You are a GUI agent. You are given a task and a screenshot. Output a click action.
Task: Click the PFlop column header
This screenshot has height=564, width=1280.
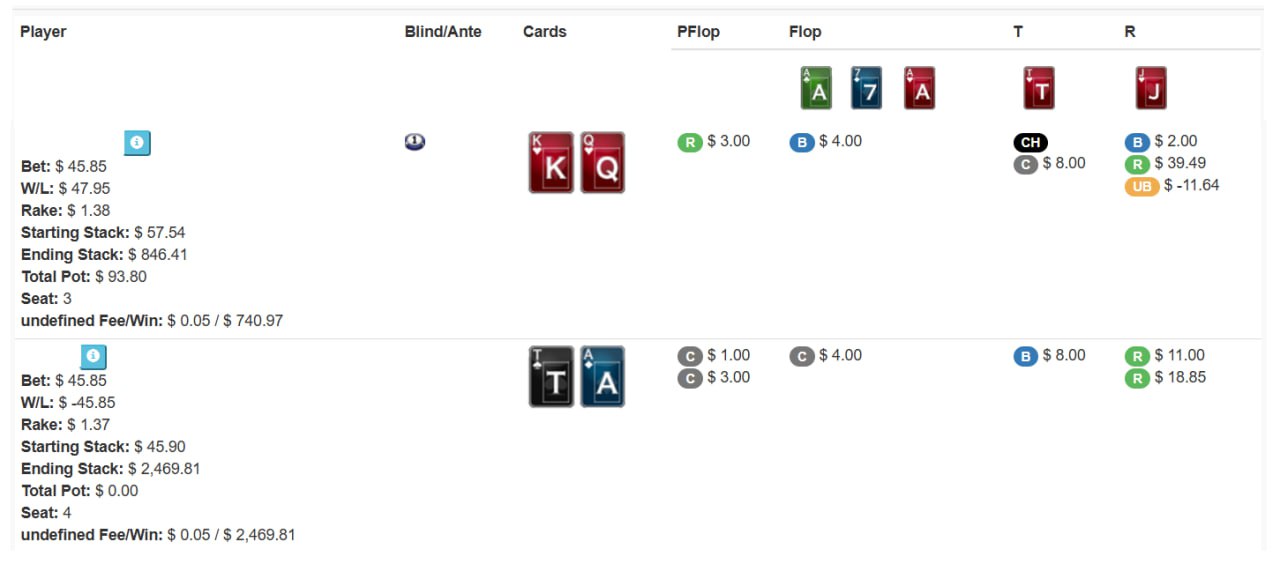[x=698, y=32]
